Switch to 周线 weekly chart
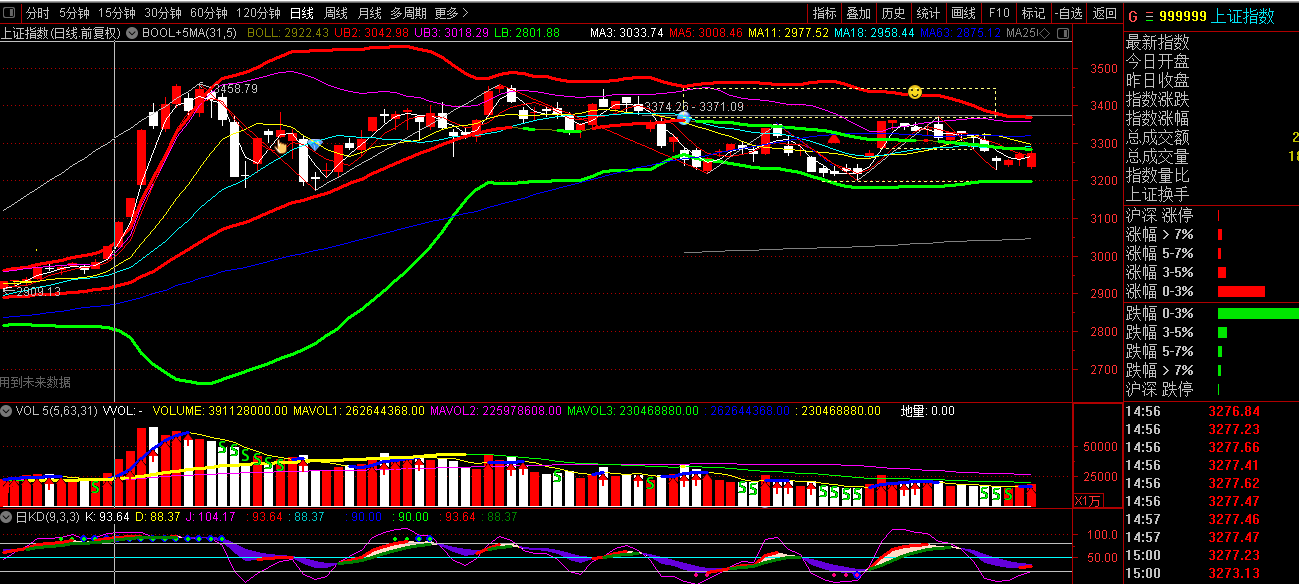Viewport: 1299px width, 584px height. click(336, 13)
